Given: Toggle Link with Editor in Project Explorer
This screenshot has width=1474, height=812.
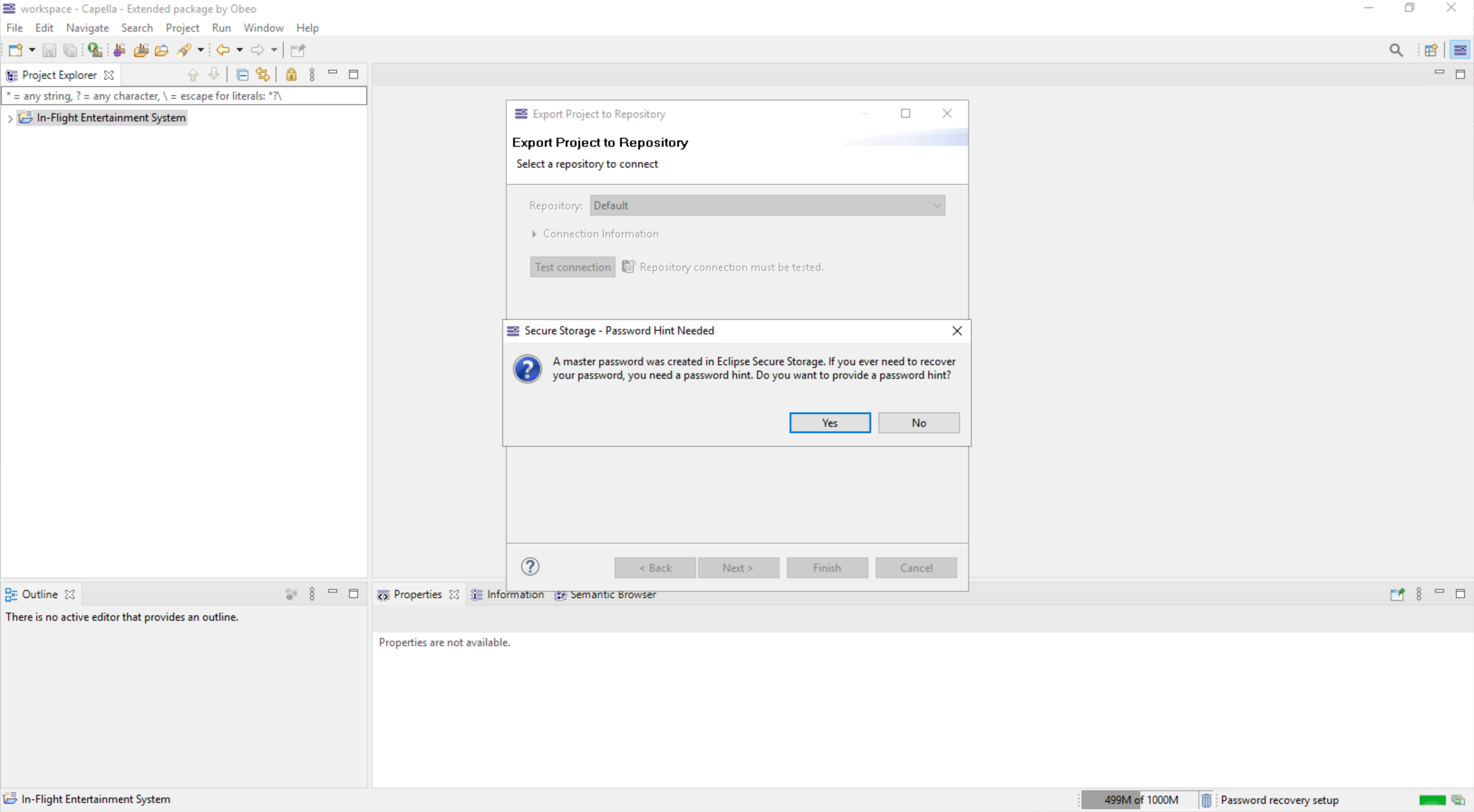Looking at the screenshot, I should (x=262, y=75).
